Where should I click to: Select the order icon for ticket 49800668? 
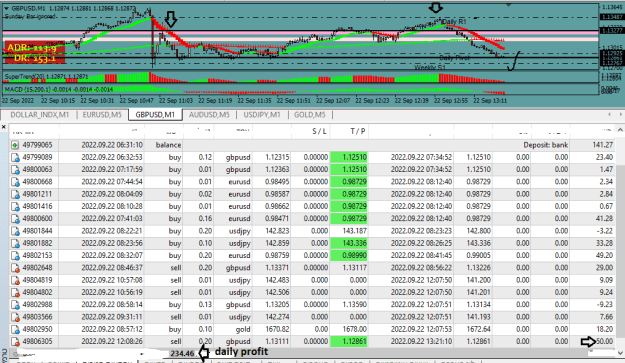15,182
